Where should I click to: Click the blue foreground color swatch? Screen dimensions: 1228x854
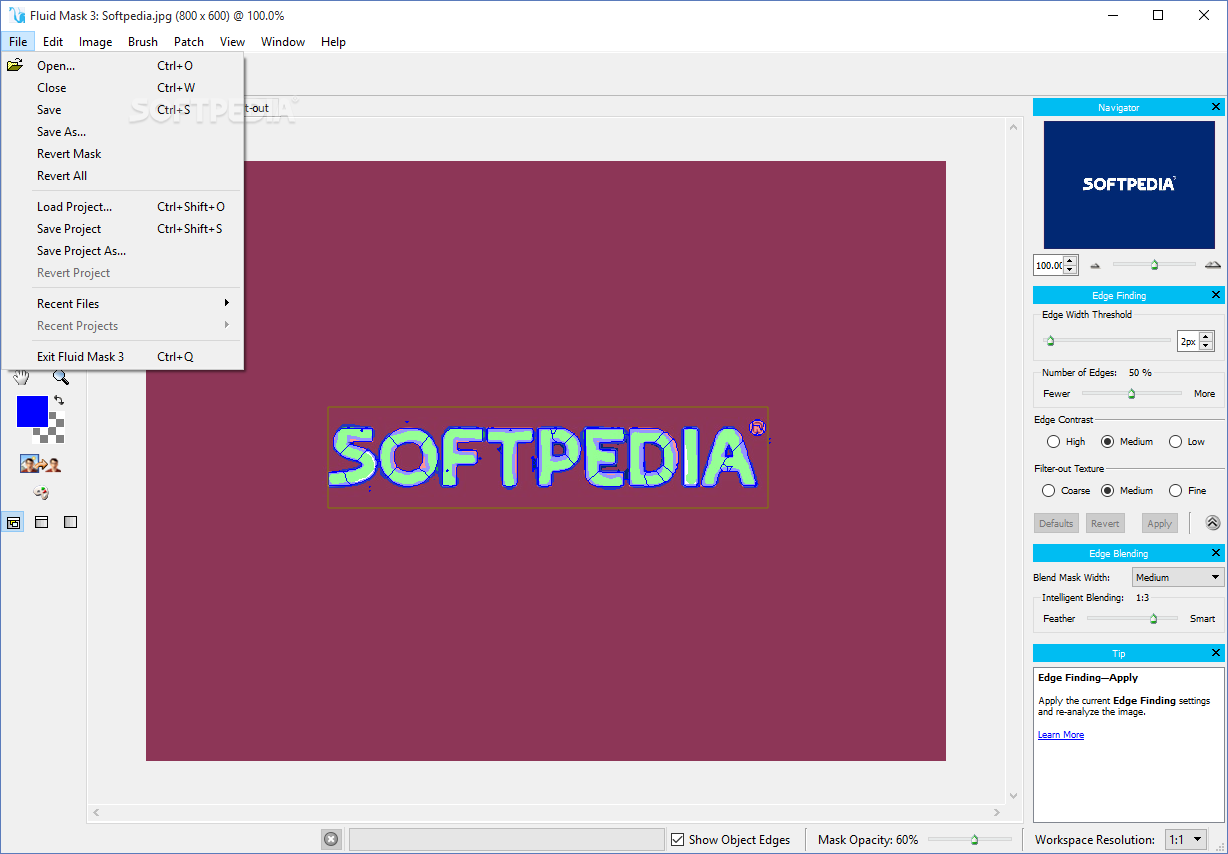32,411
